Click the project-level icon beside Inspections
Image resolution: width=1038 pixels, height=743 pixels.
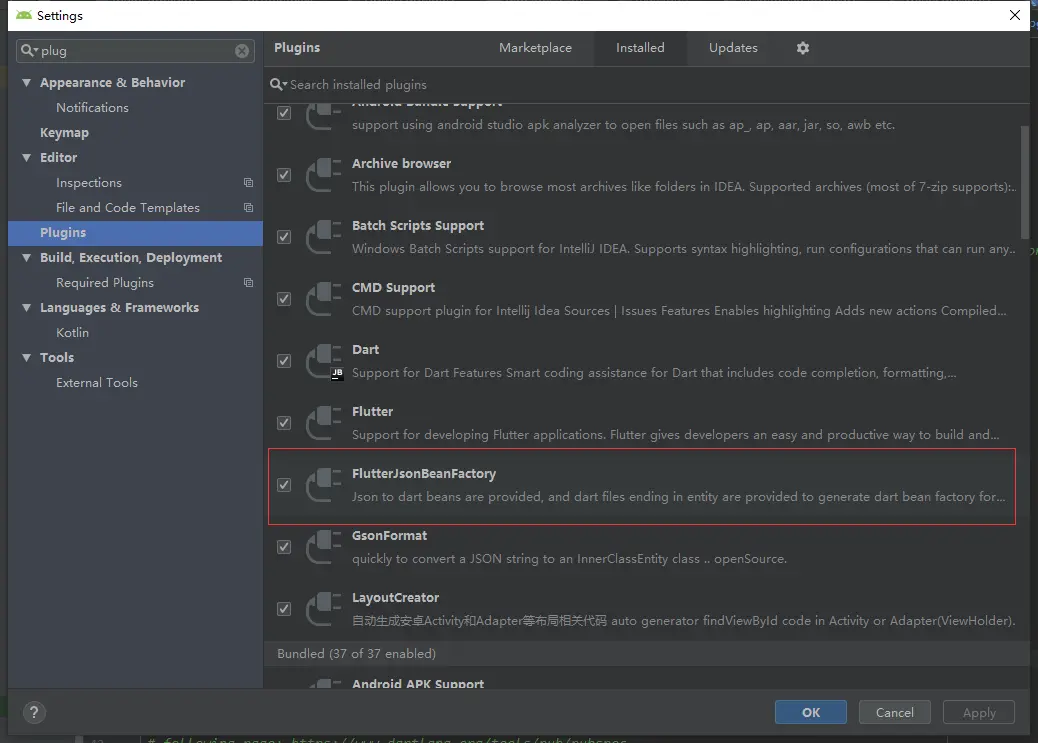point(248,183)
